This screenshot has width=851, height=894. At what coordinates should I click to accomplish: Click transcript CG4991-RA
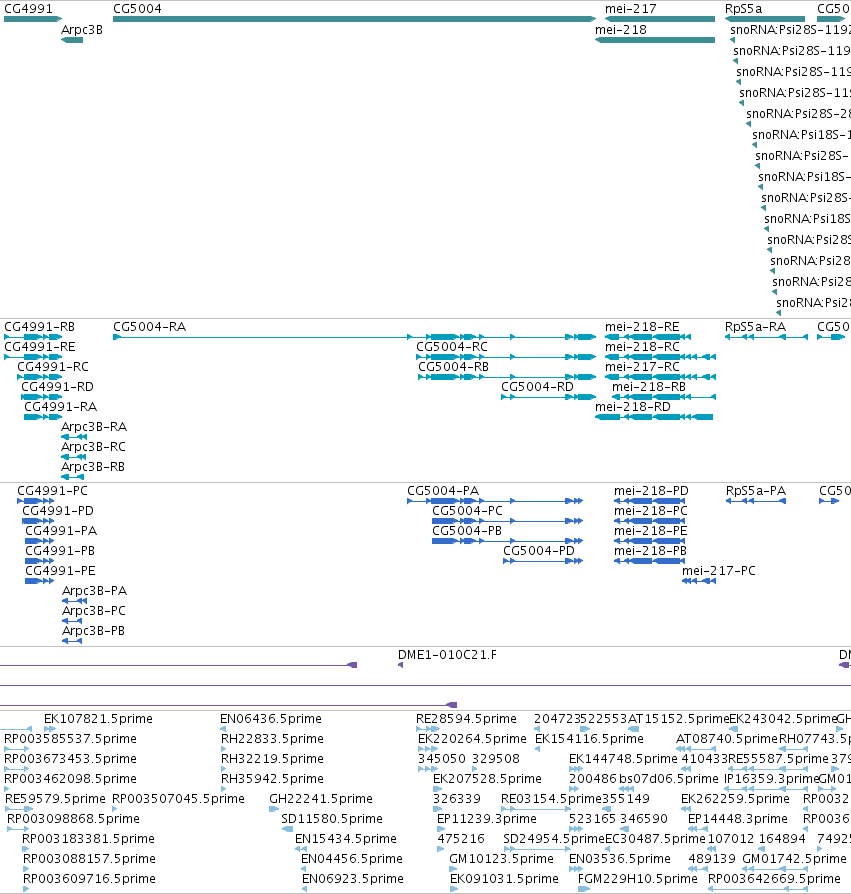pos(60,407)
